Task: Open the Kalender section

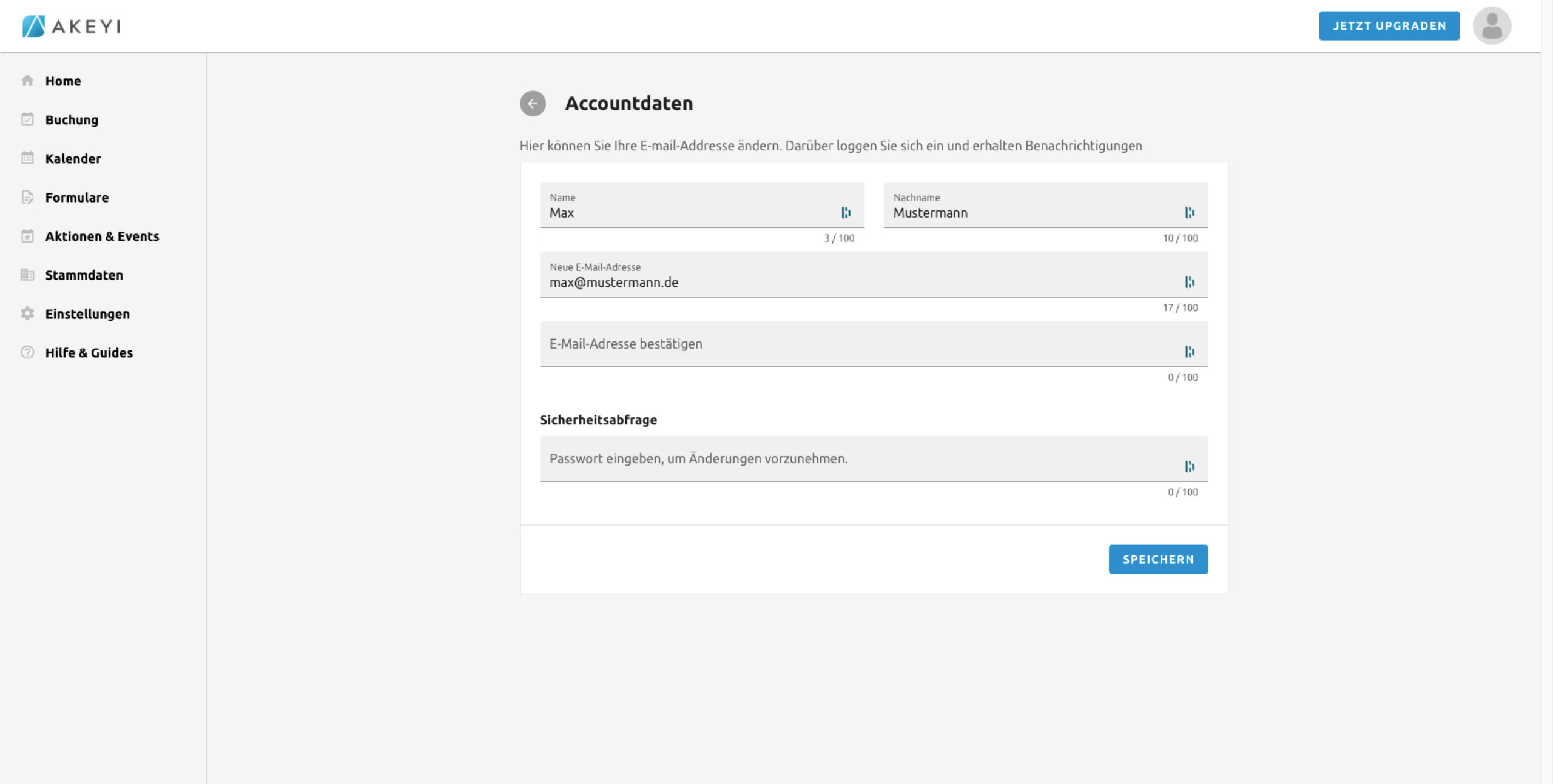Action: pos(73,159)
